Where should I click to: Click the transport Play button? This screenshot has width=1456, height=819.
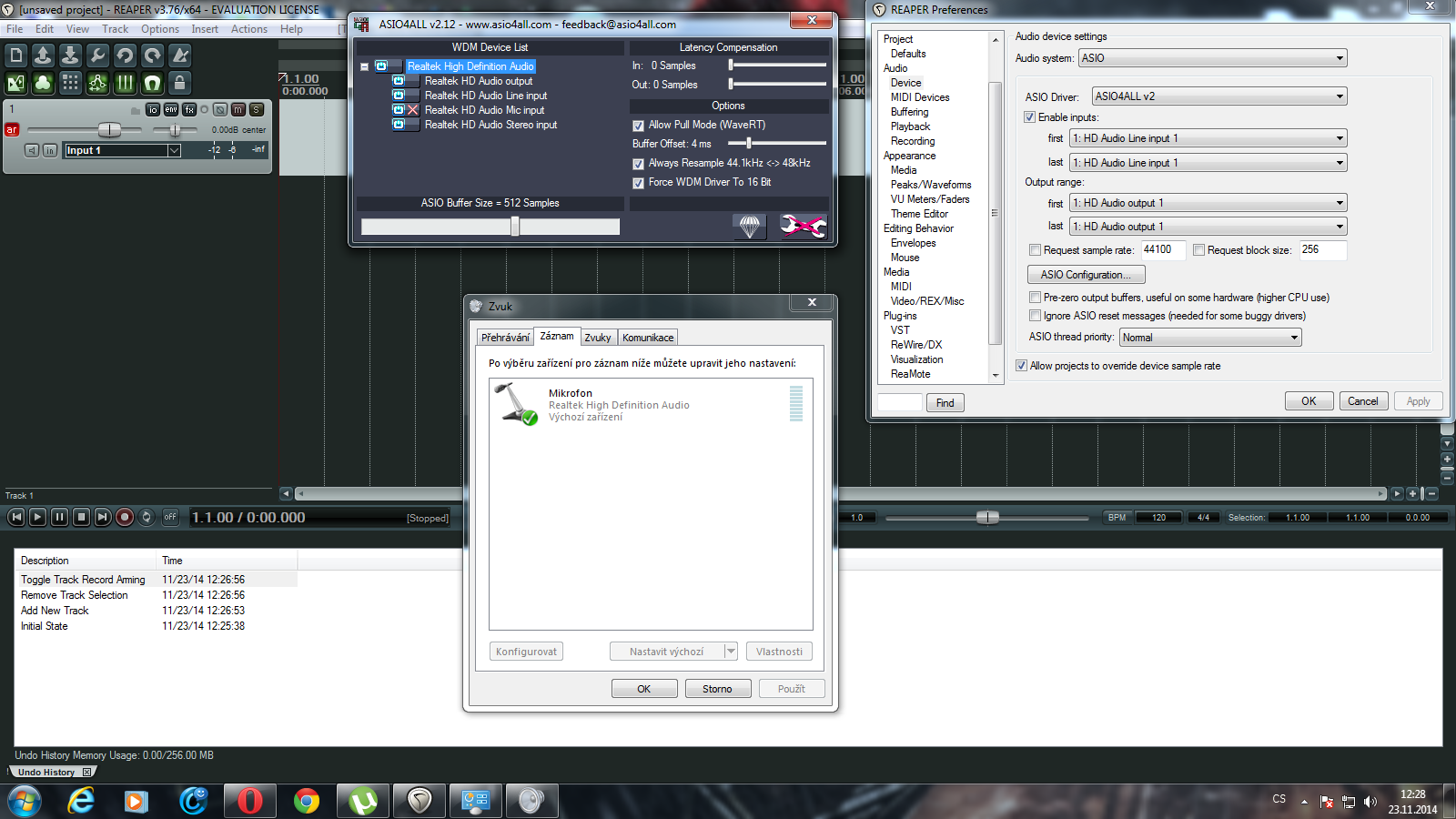point(37,517)
